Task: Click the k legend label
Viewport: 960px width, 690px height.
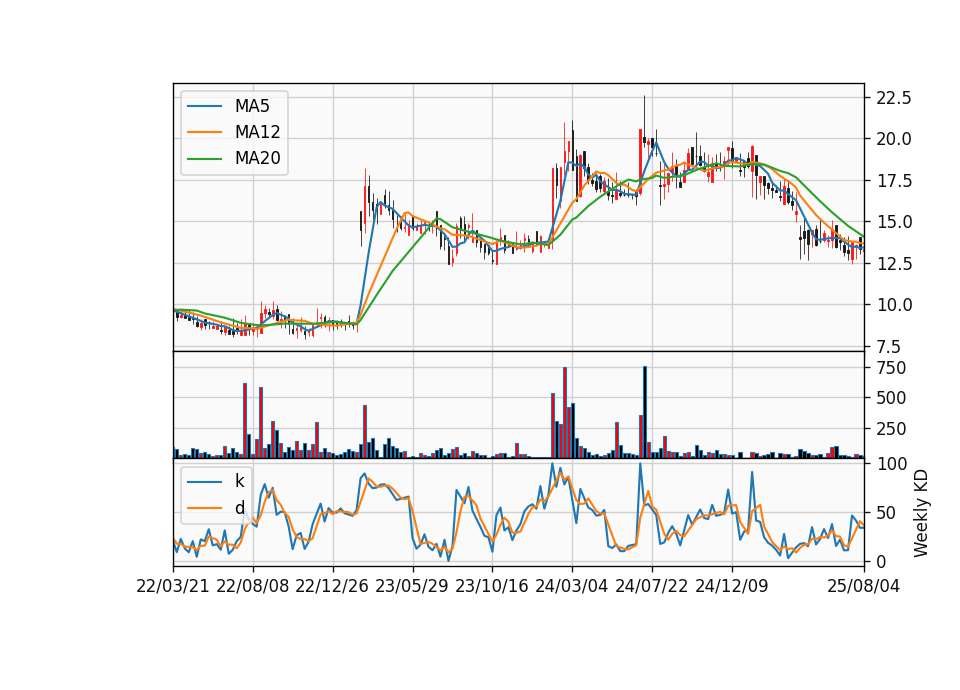Action: [x=239, y=481]
